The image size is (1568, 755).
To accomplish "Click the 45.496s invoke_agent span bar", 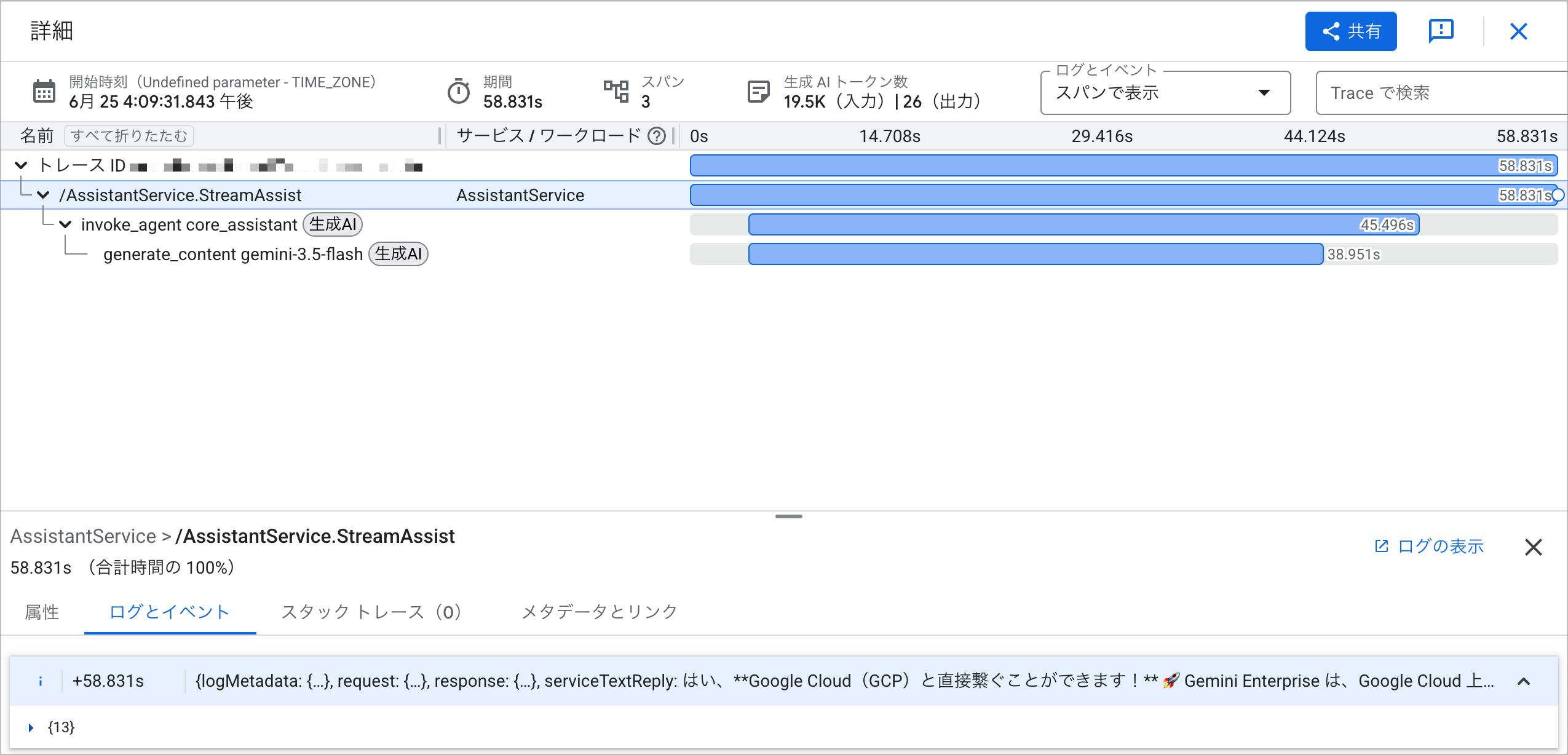I will coord(1083,224).
